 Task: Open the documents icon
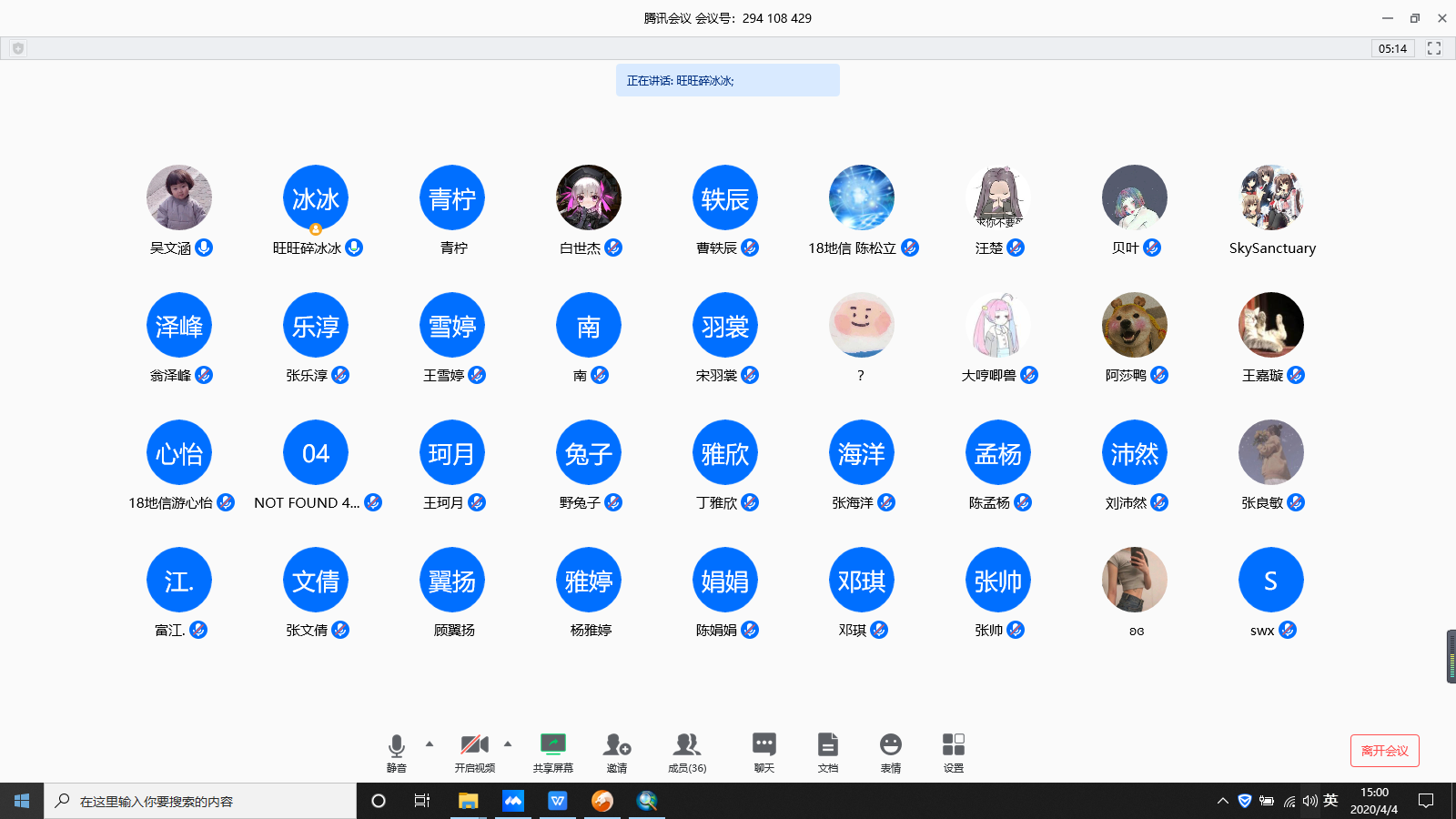pos(827,746)
